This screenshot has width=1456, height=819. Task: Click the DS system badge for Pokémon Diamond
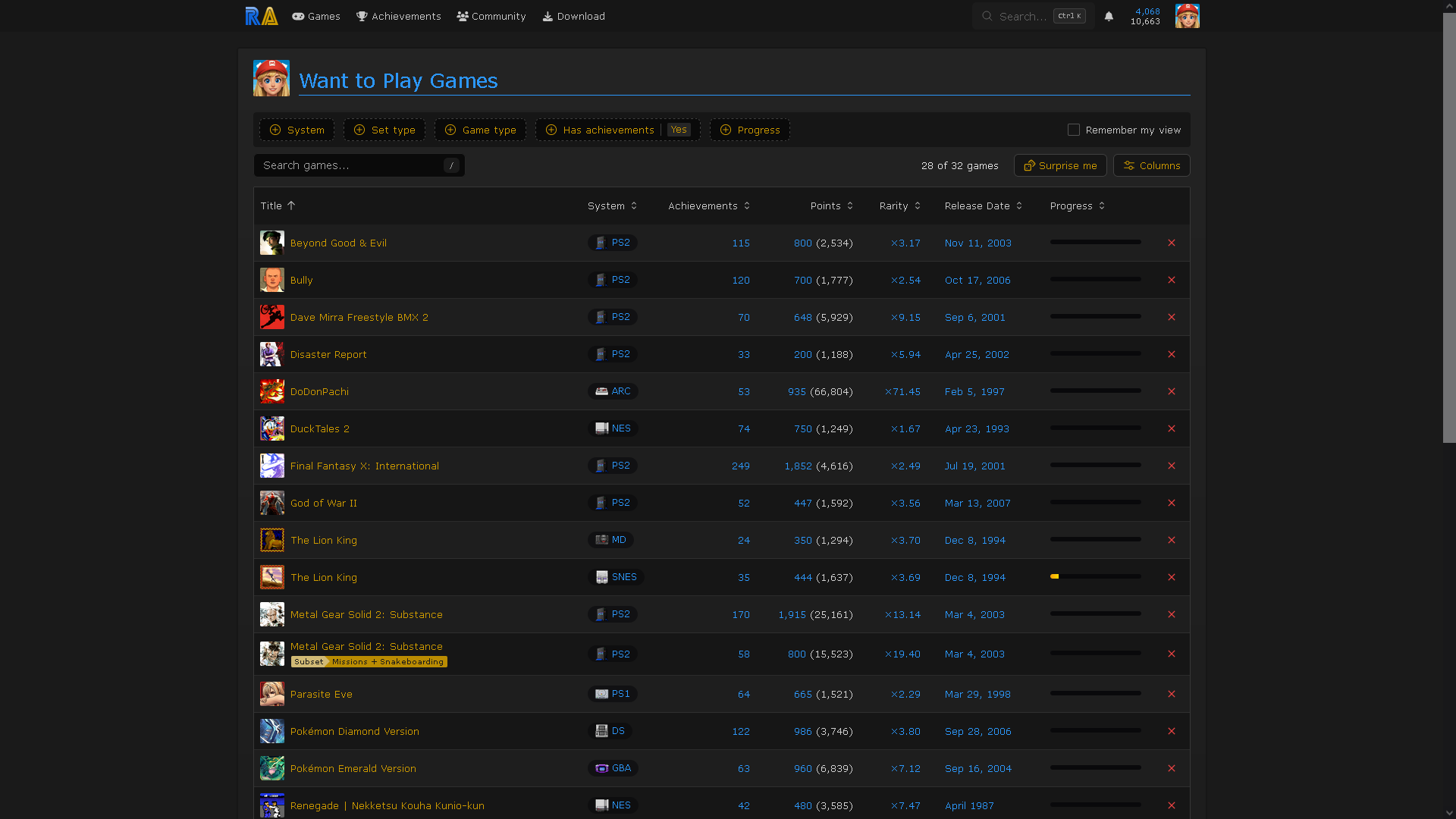point(610,731)
